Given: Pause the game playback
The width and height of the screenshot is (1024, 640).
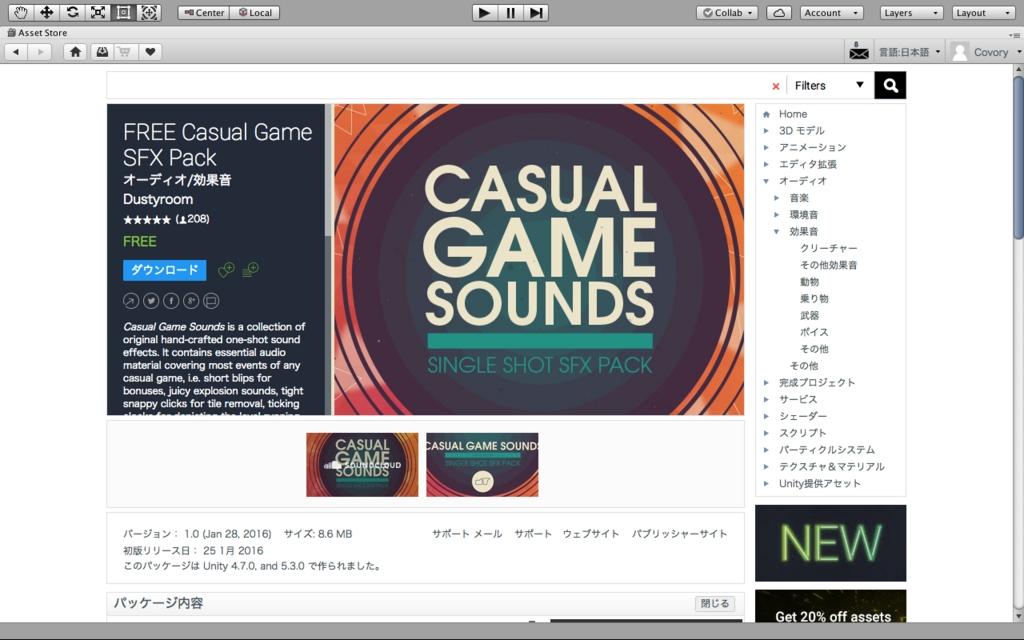Looking at the screenshot, I should tap(510, 12).
